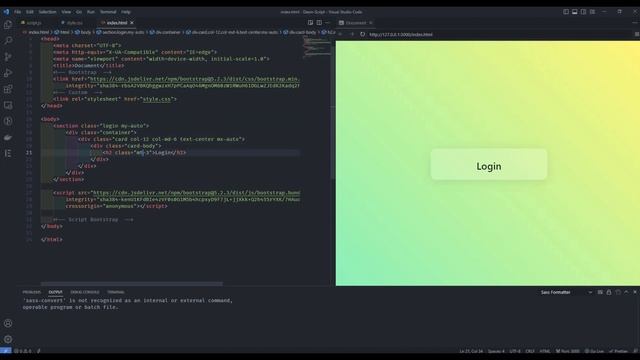
Task: Click the body breadcrumb segment
Action: tap(83, 32)
